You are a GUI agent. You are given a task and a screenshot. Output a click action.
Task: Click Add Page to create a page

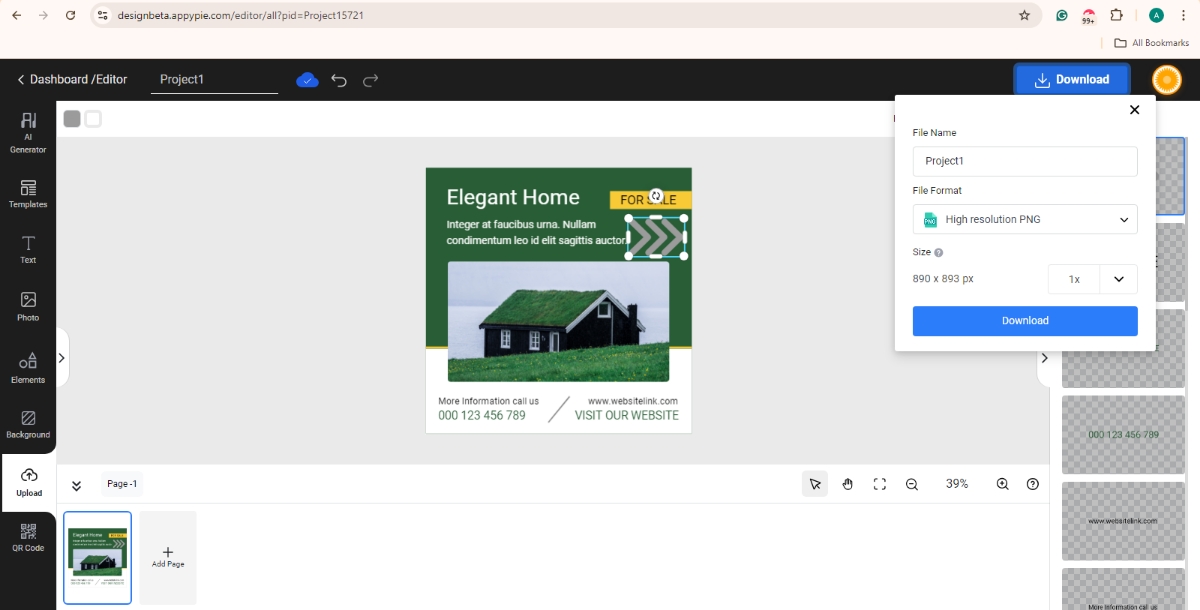(167, 557)
